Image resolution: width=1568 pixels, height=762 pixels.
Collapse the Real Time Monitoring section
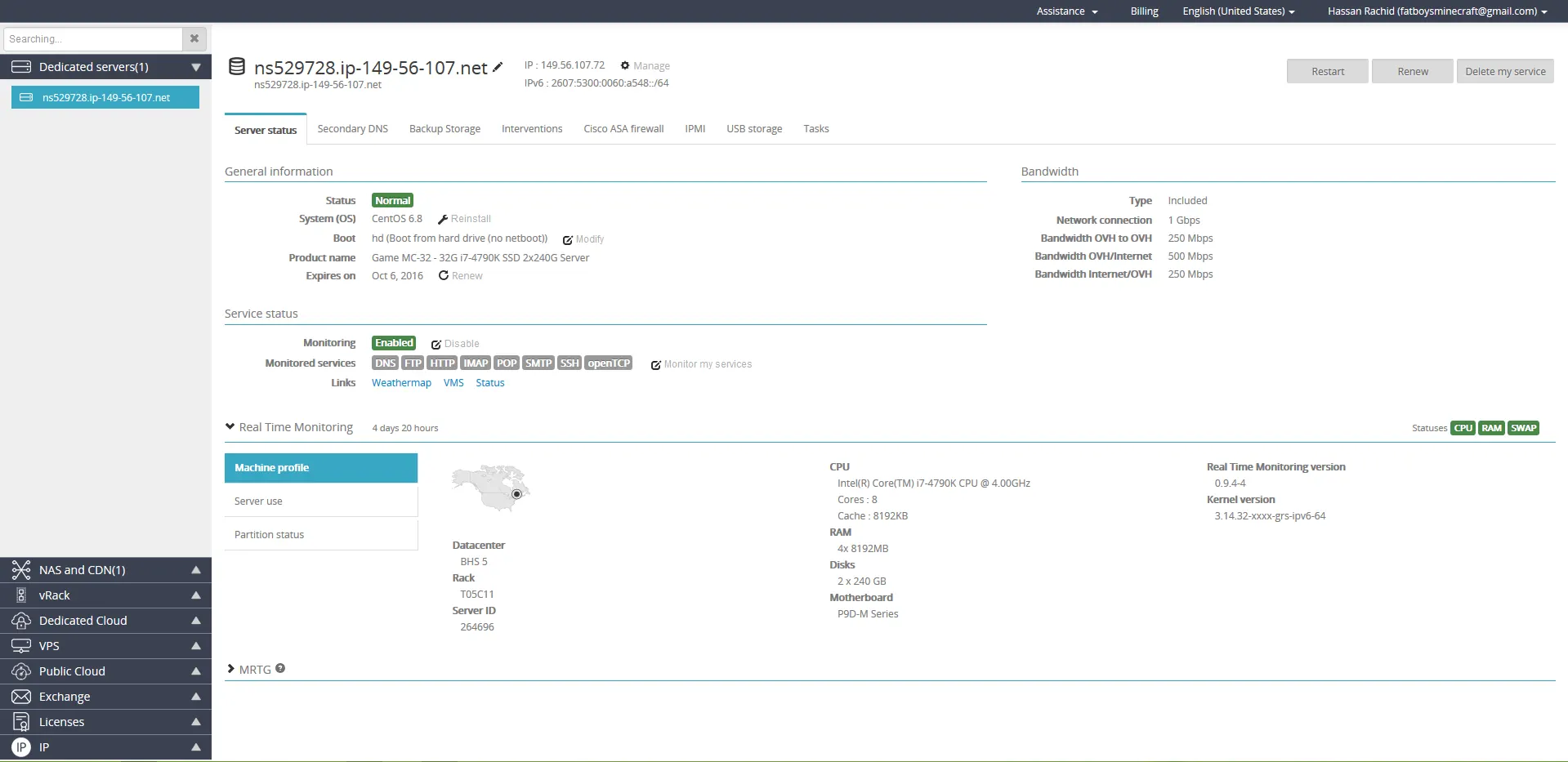(230, 426)
